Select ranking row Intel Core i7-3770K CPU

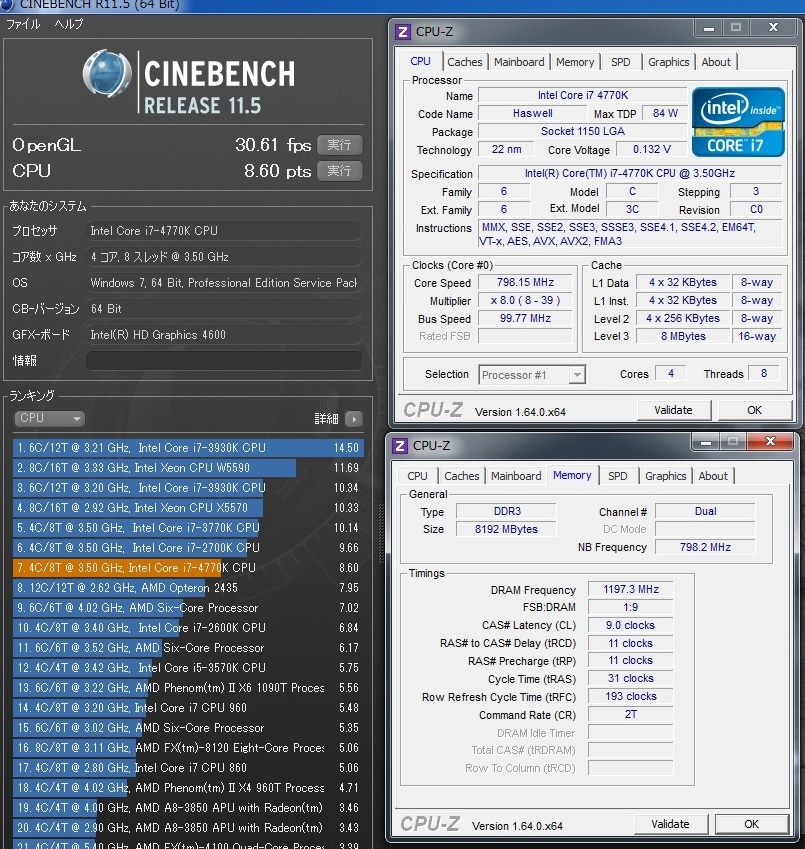(188, 528)
